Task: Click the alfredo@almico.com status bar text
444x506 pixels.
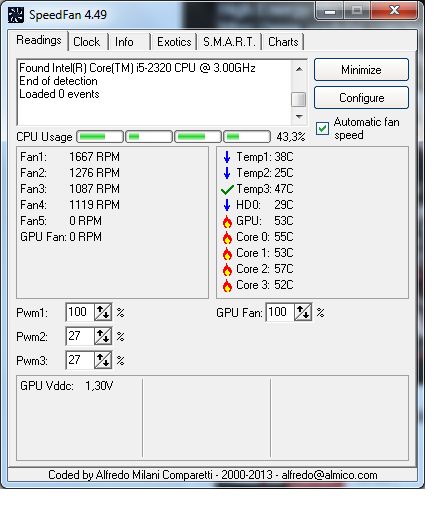Action: tap(330, 475)
